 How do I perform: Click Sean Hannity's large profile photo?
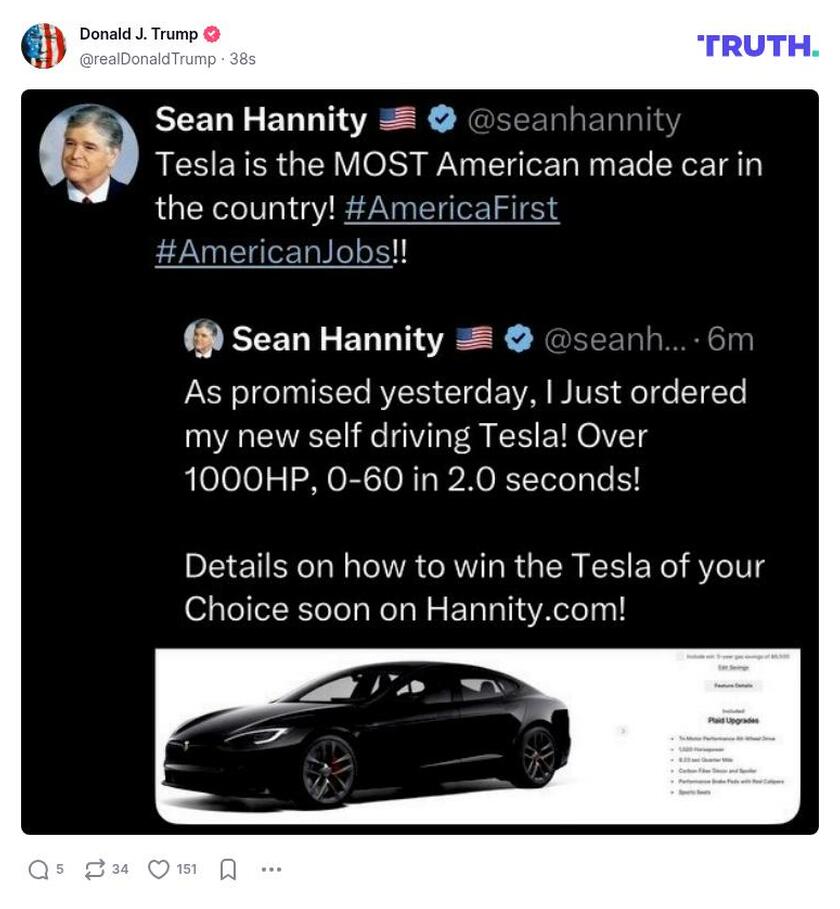click(88, 151)
